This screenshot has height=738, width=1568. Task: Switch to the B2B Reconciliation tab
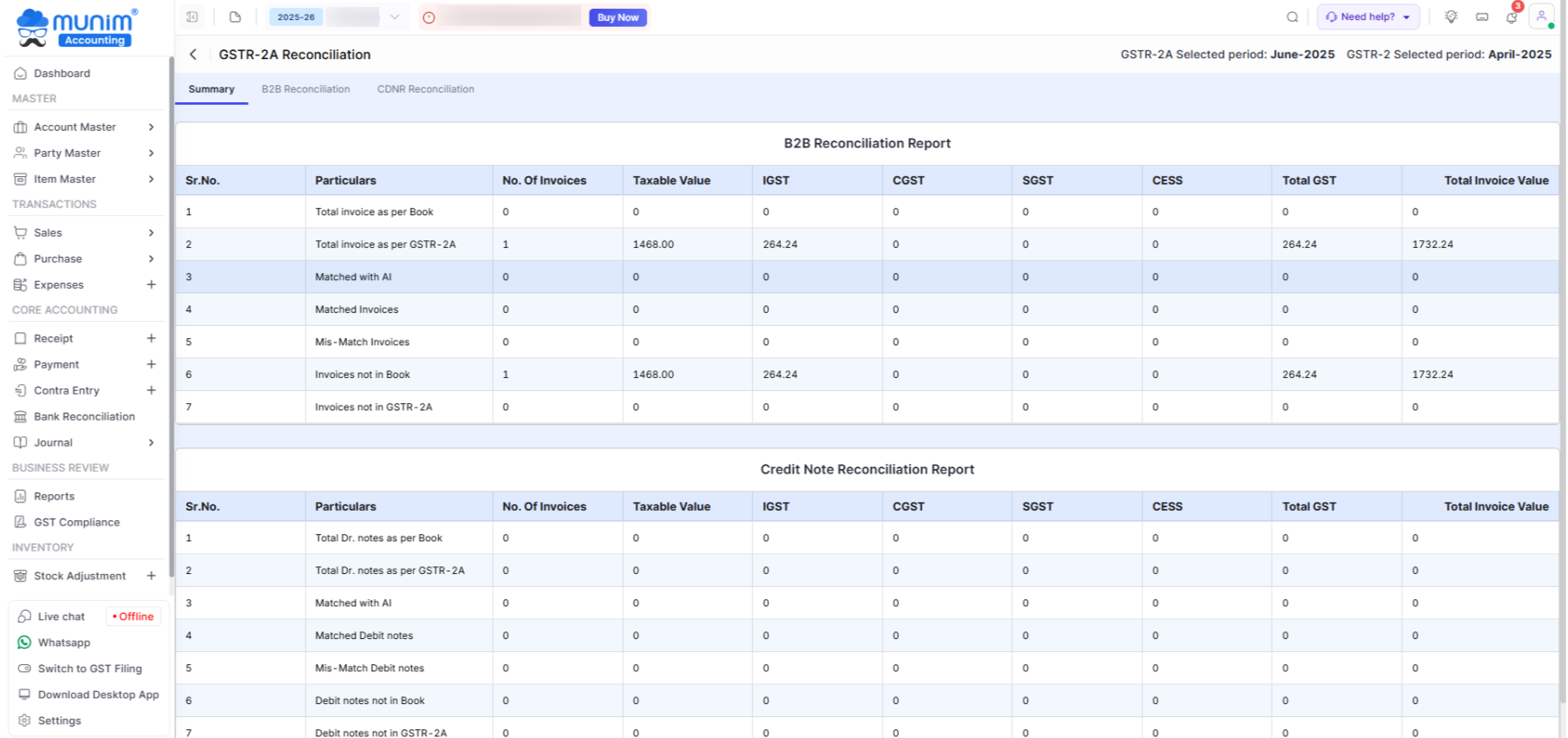[305, 89]
